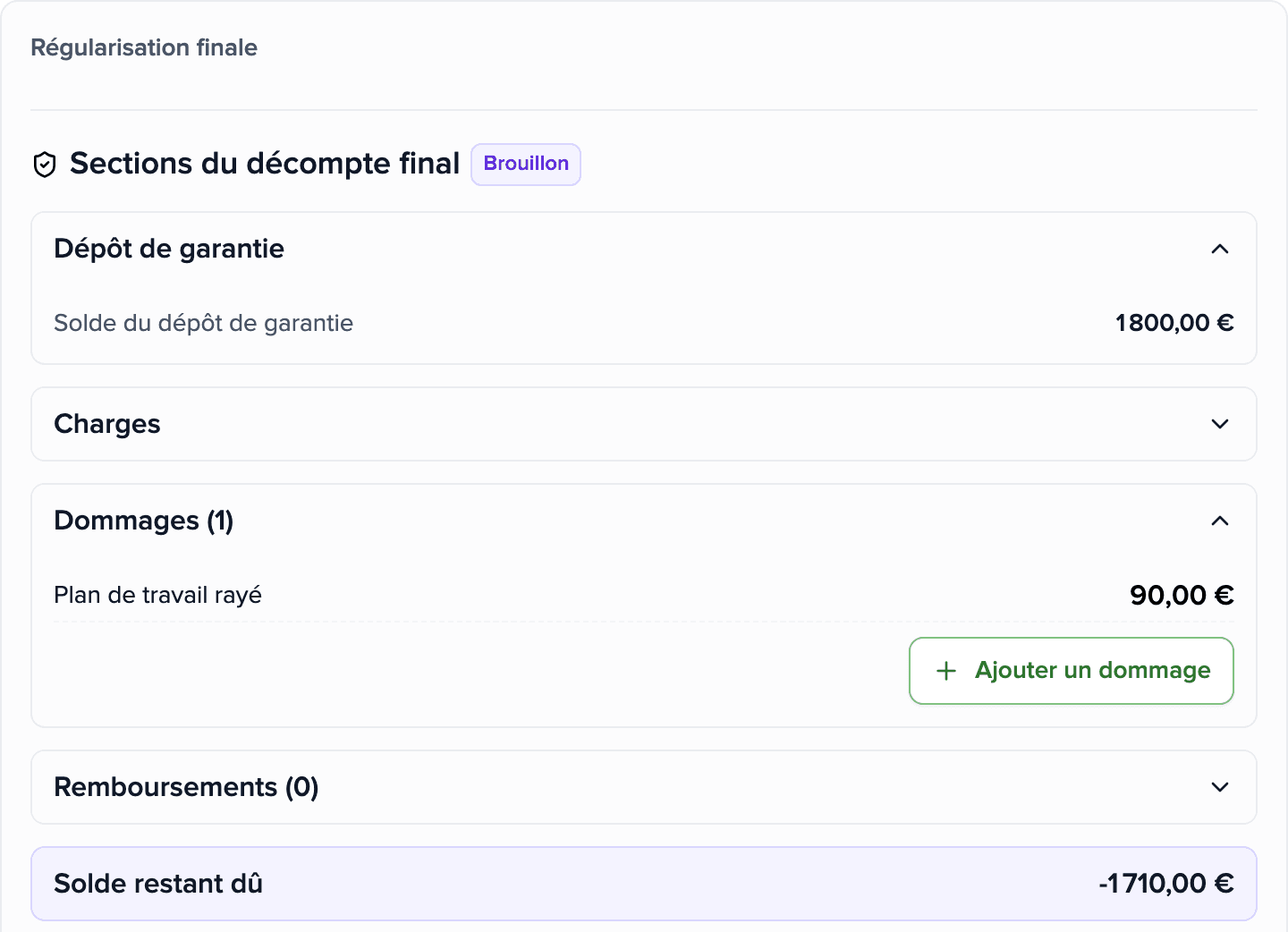Click the Charges section title
The height and width of the screenshot is (932, 1288).
pyautogui.click(x=107, y=424)
